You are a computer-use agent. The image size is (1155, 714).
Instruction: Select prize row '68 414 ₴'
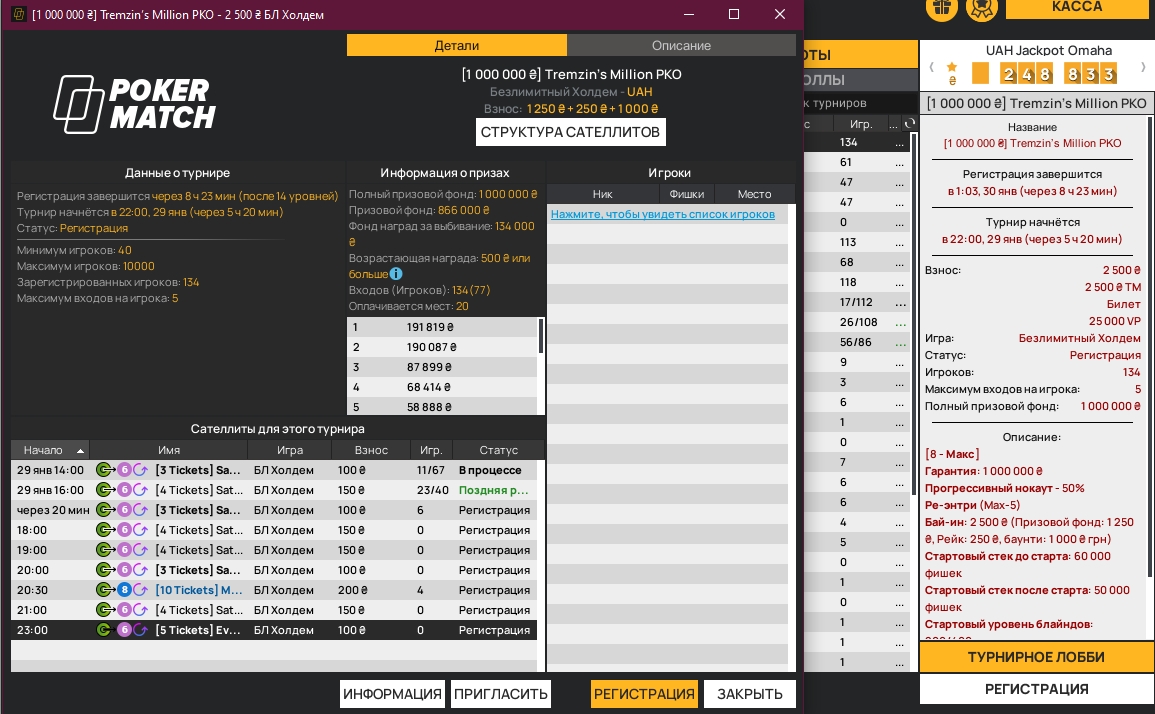point(442,387)
